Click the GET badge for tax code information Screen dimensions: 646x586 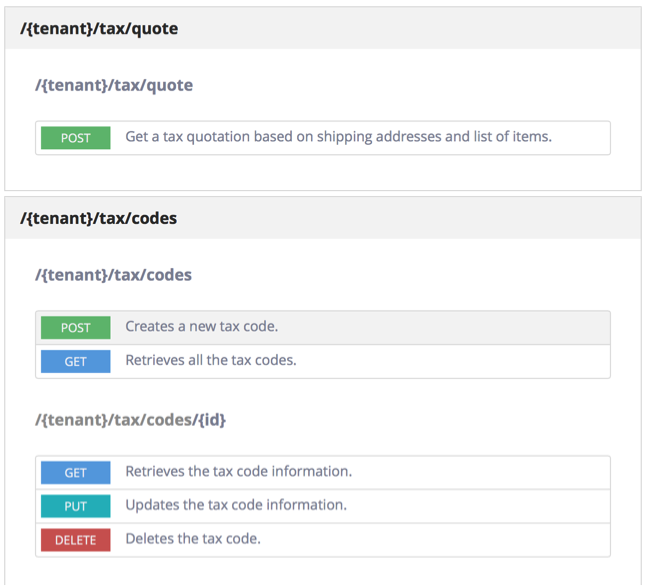(75, 472)
